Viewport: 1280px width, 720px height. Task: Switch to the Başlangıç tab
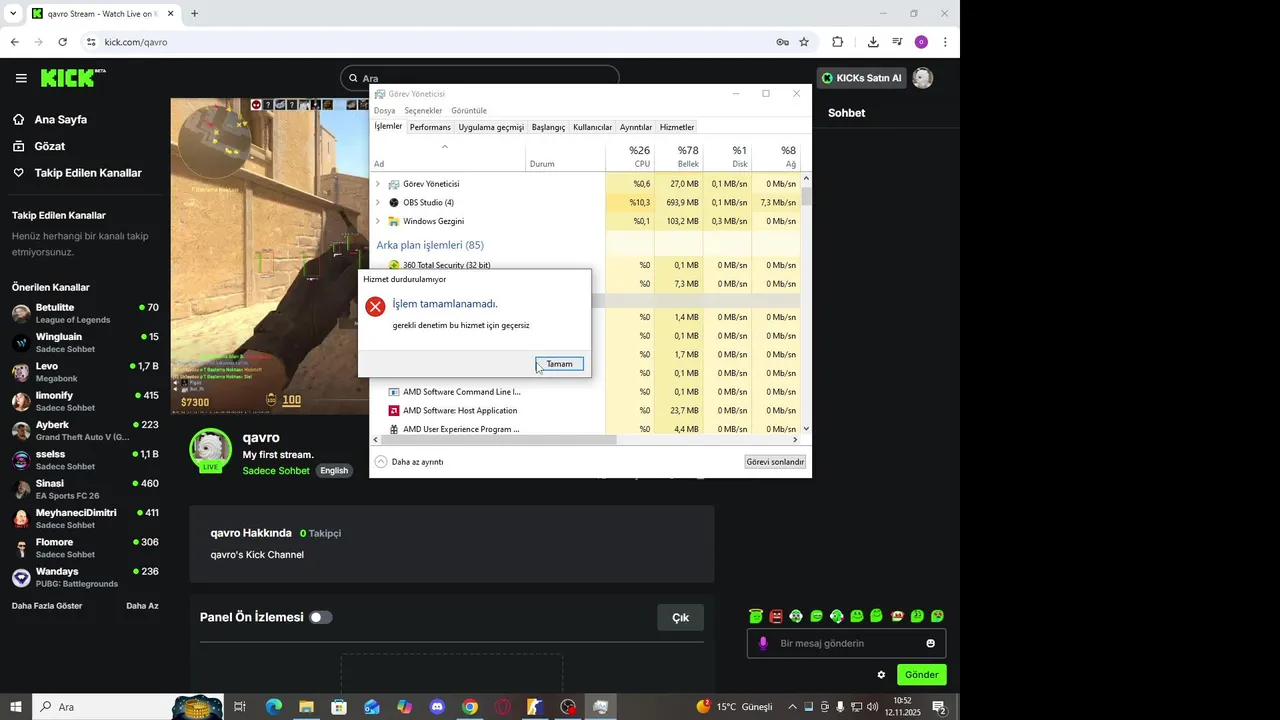point(548,127)
